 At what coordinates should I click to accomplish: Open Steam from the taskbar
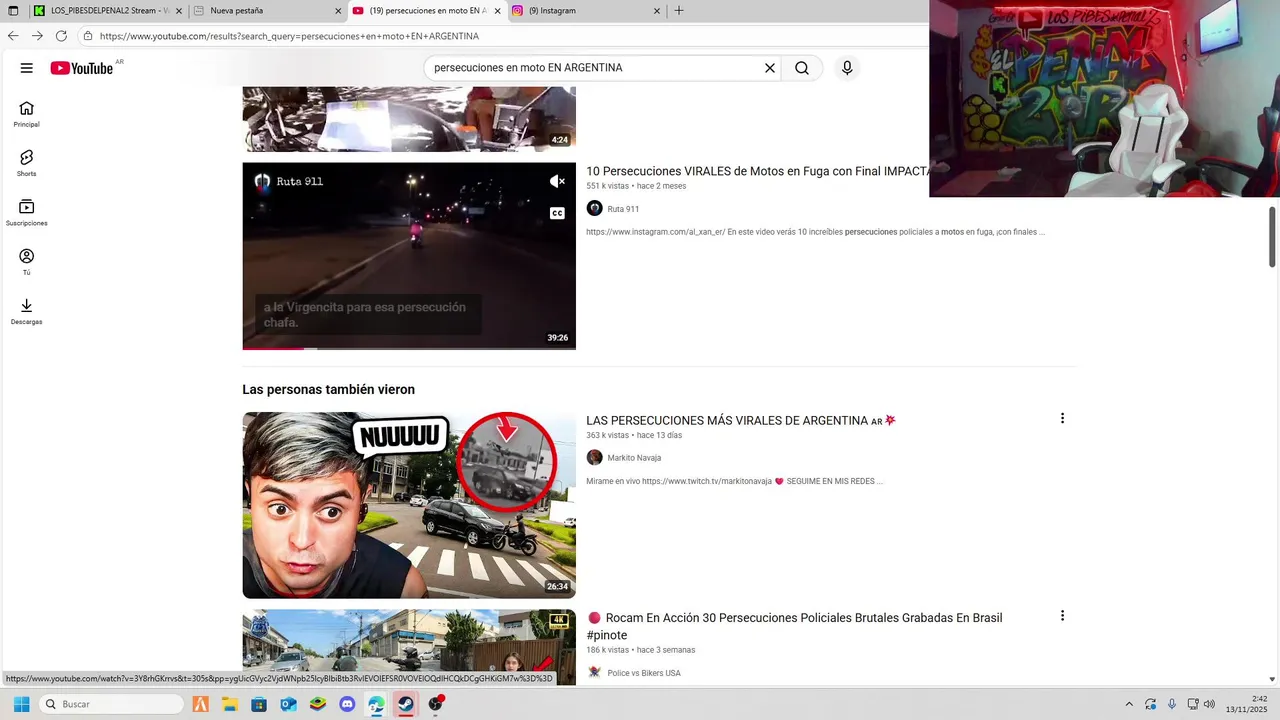tap(405, 704)
